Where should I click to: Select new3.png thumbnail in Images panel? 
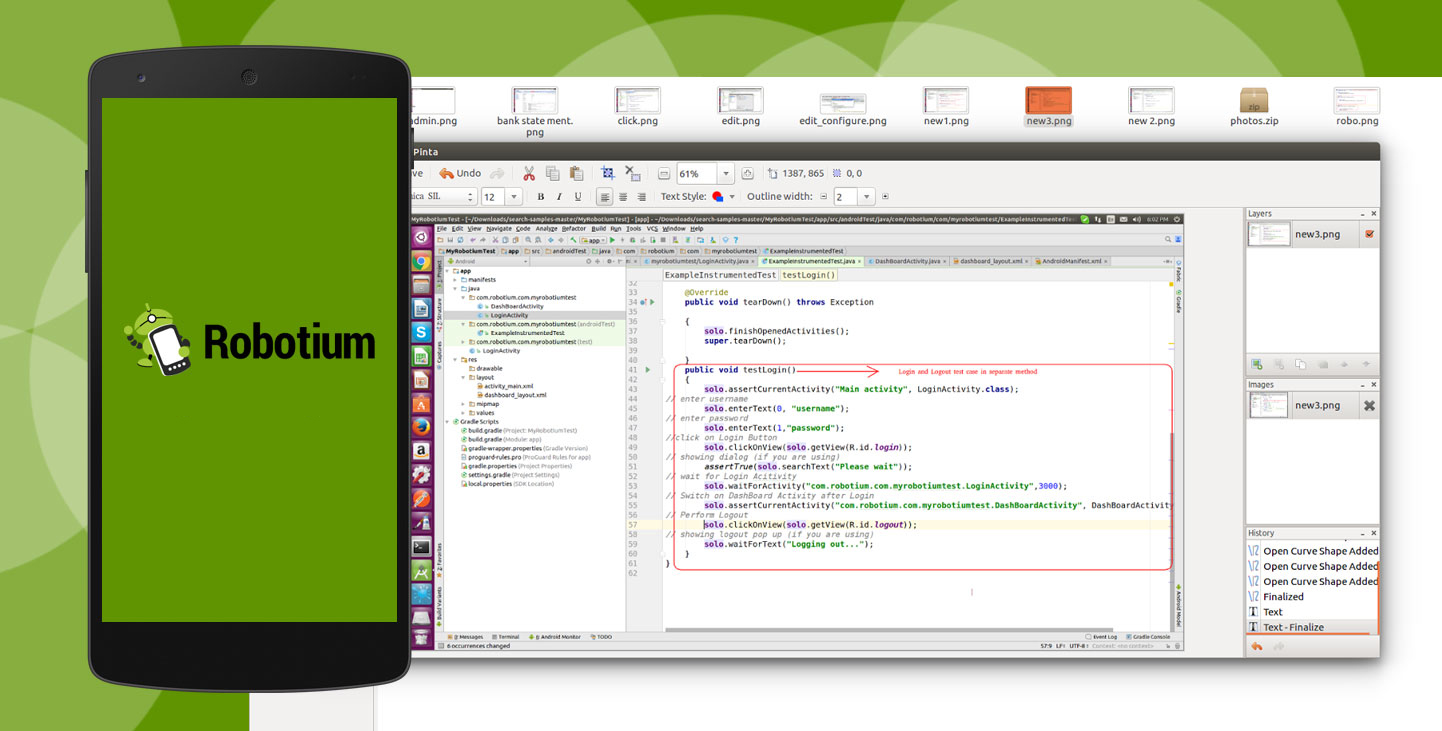click(x=1269, y=405)
